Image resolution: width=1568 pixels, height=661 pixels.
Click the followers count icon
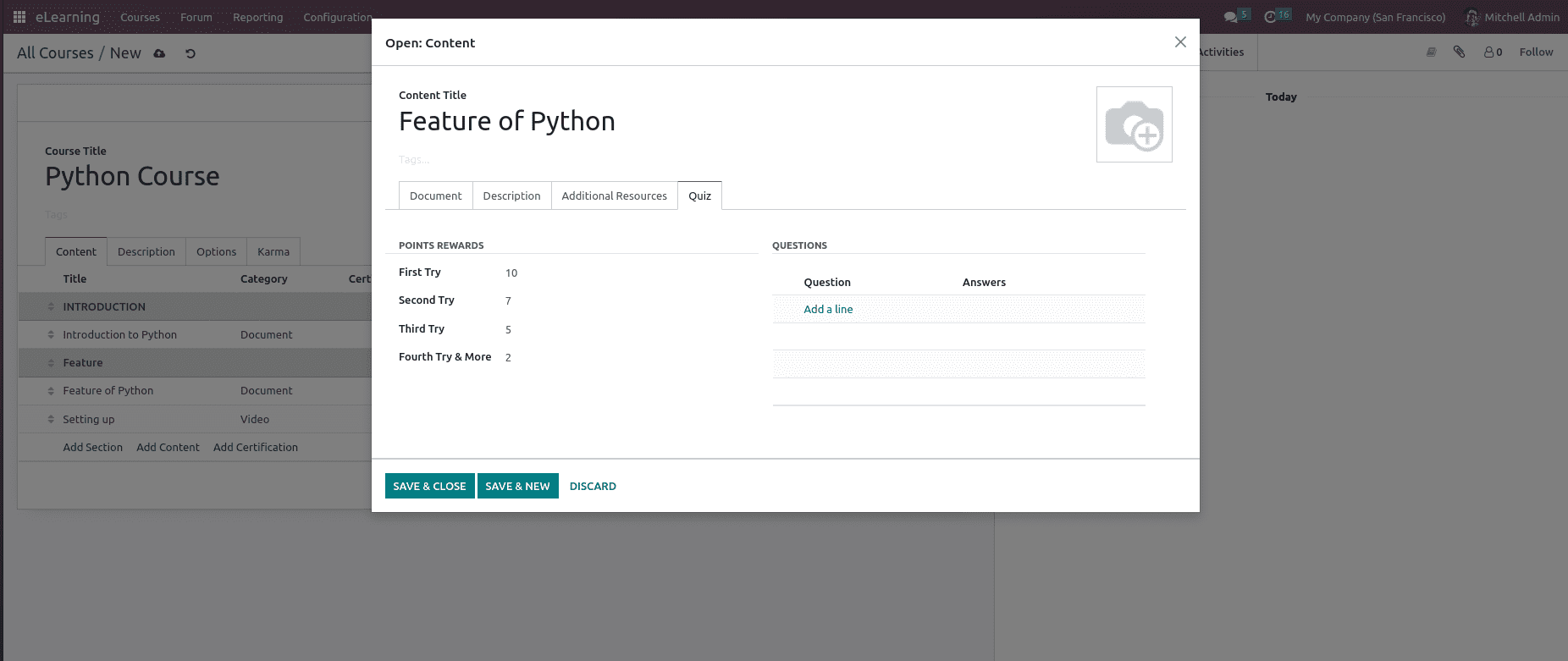pyautogui.click(x=1493, y=52)
